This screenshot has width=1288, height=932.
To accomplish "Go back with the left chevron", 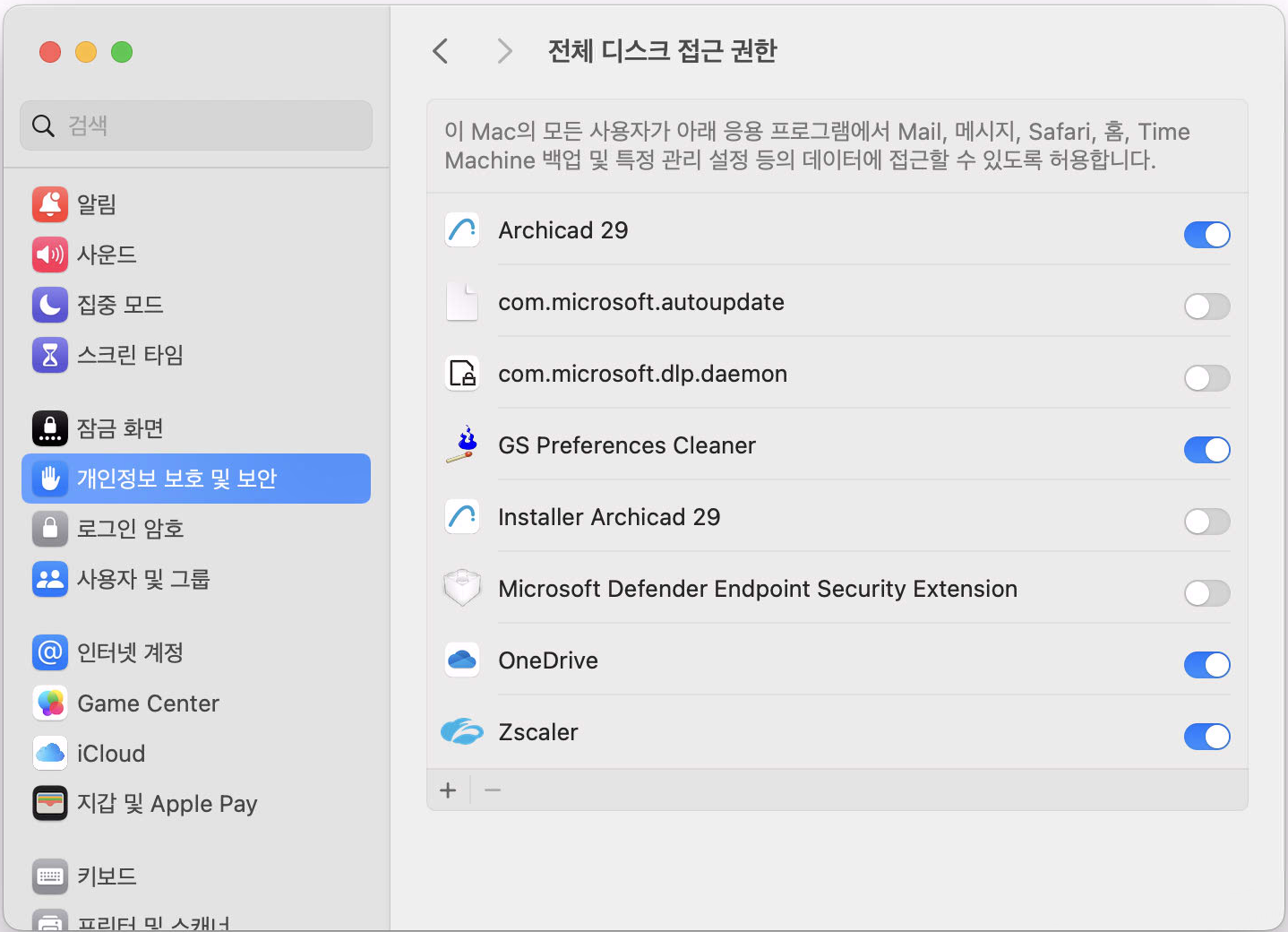I will tap(440, 51).
